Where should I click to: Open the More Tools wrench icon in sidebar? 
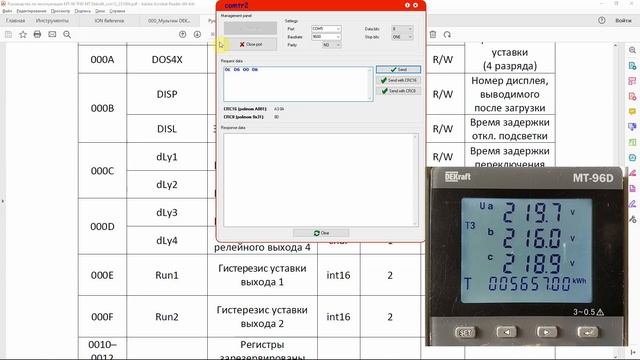(632, 219)
